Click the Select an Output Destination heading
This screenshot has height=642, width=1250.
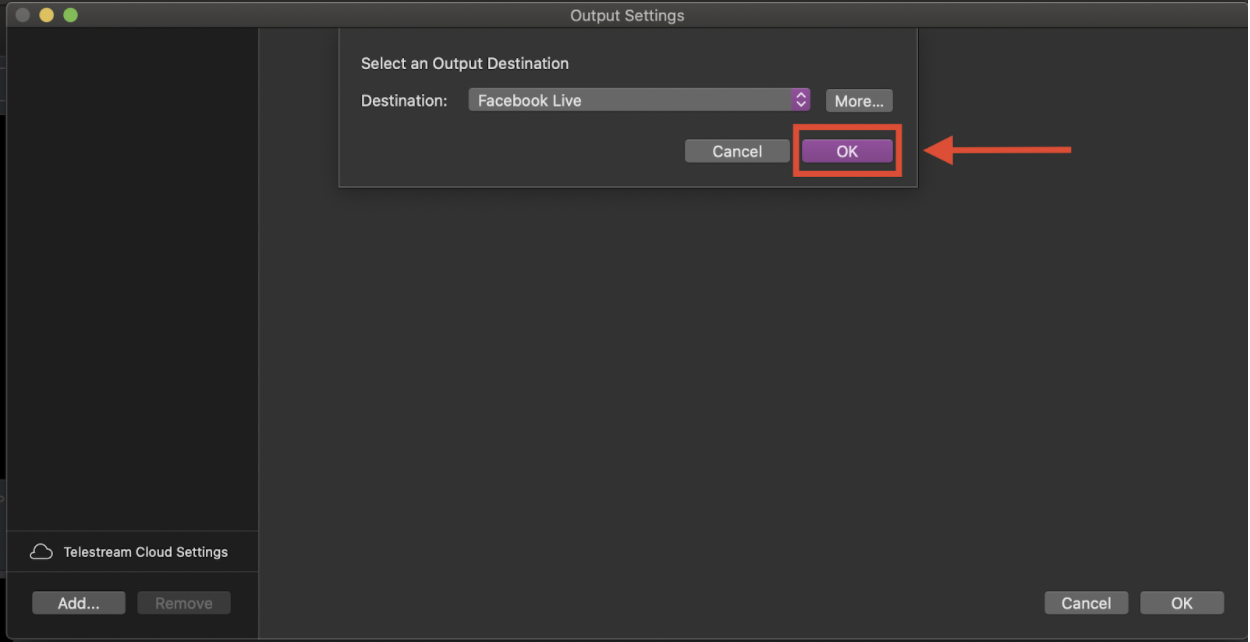[465, 63]
